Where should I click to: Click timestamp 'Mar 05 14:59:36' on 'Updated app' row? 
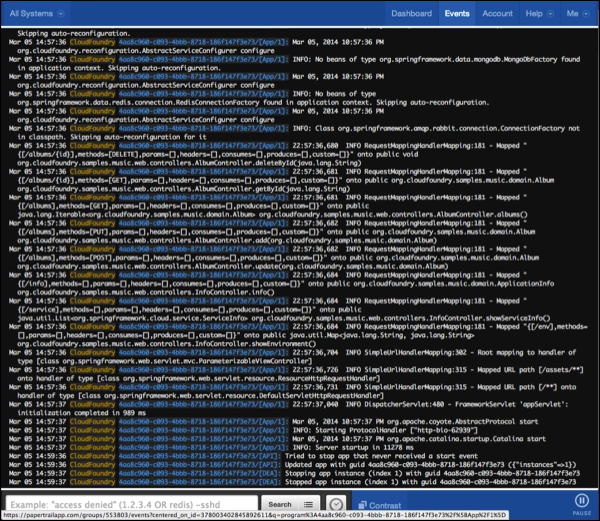tap(38, 465)
